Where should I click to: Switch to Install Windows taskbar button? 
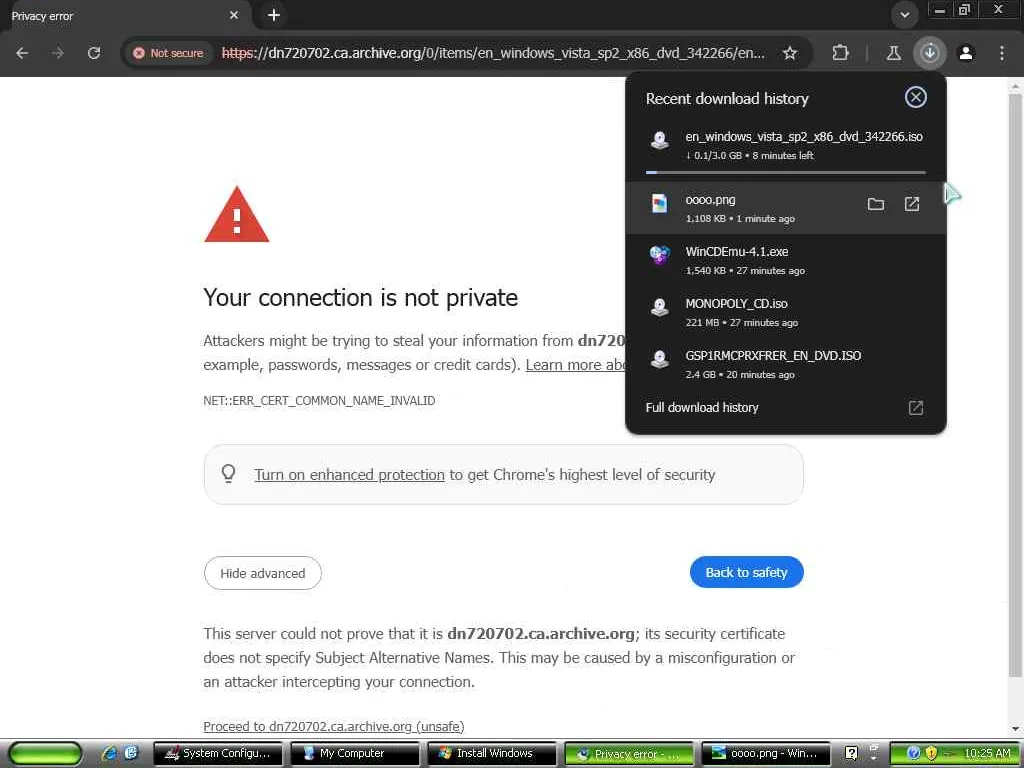(487, 753)
